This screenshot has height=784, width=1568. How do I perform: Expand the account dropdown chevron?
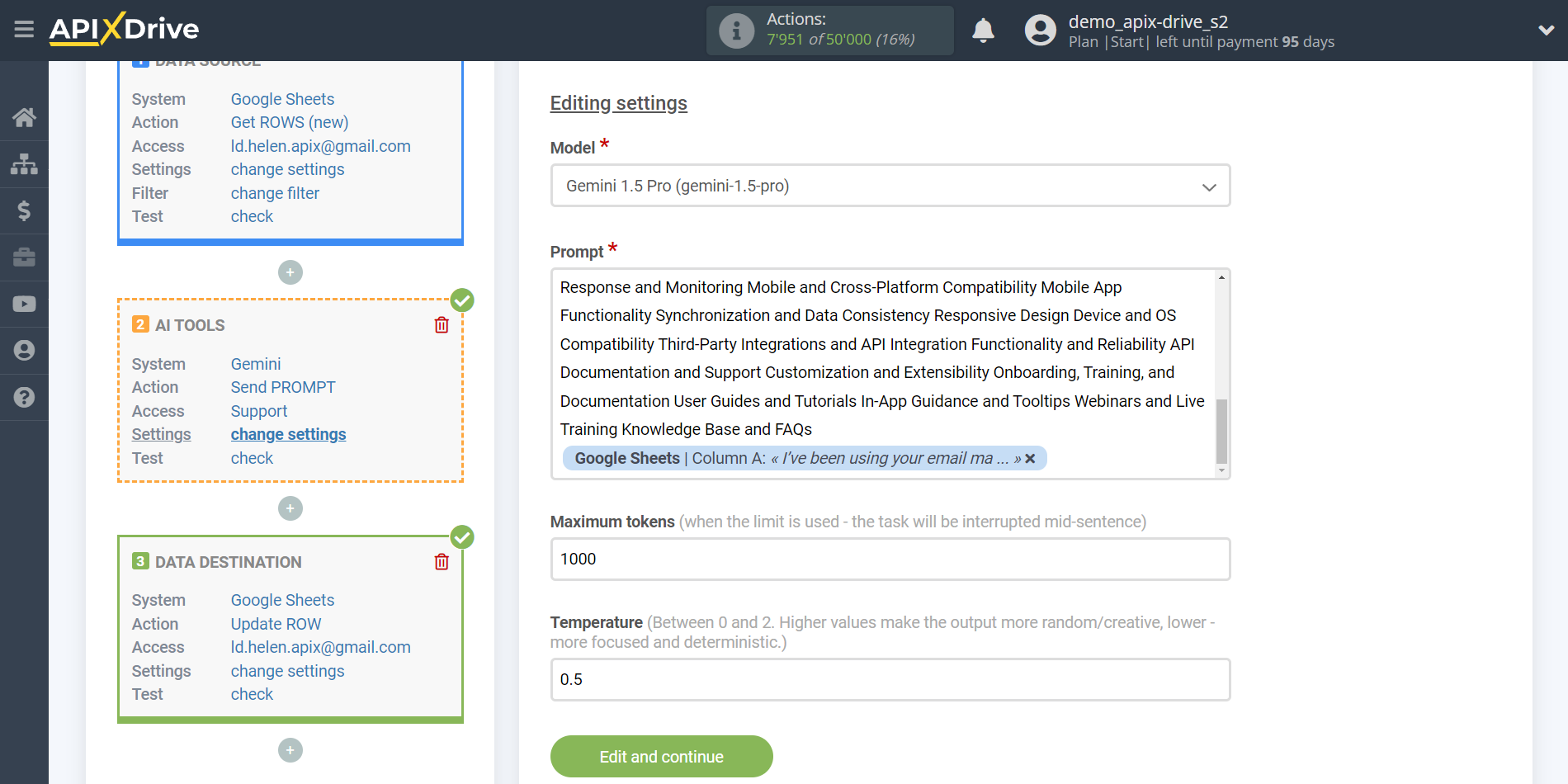(1546, 31)
